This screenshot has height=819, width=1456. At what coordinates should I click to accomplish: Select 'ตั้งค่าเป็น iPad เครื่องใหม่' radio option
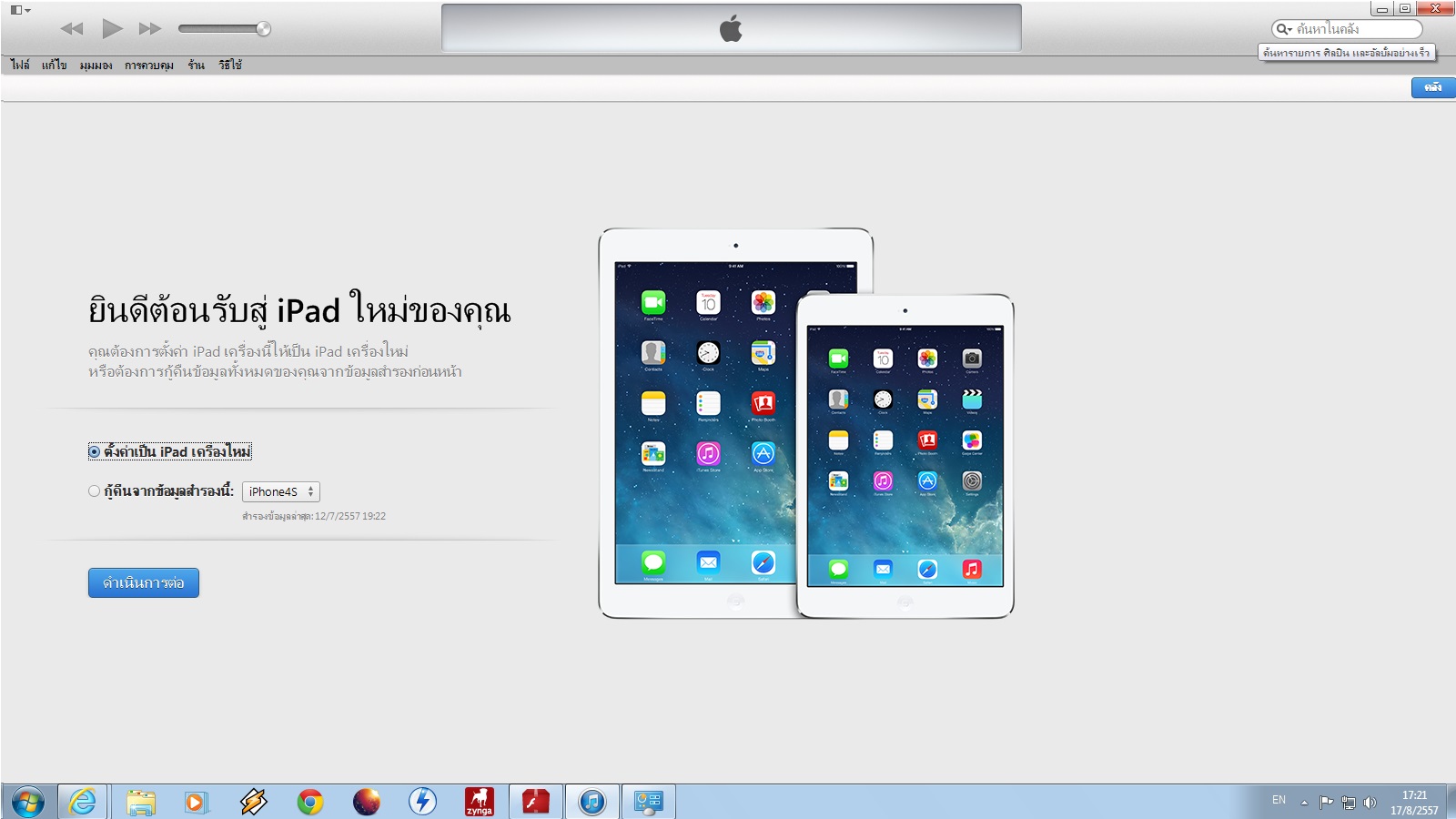[x=169, y=451]
